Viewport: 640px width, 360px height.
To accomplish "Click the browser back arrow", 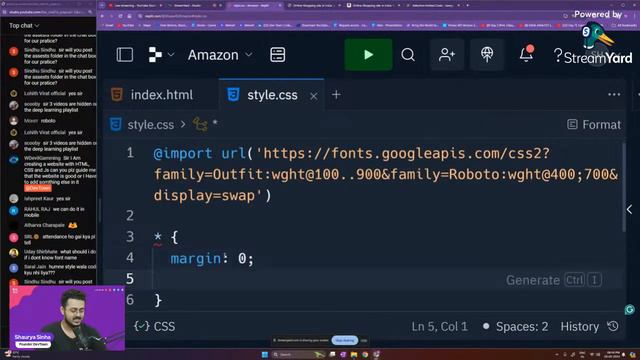I will [x=102, y=16].
